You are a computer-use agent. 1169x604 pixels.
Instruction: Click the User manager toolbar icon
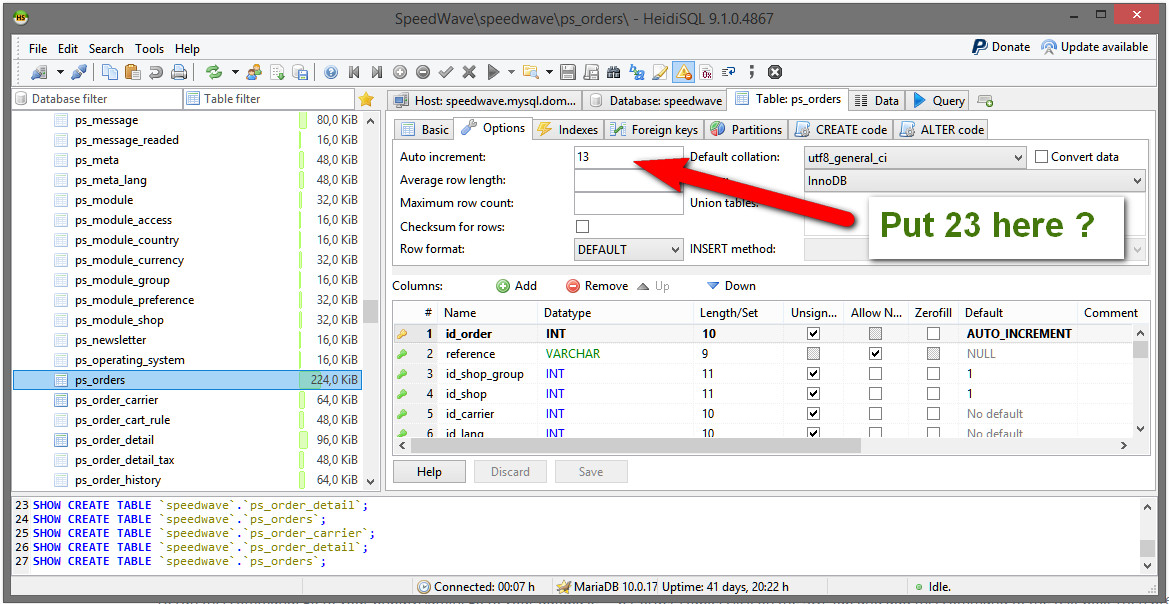pyautogui.click(x=254, y=72)
